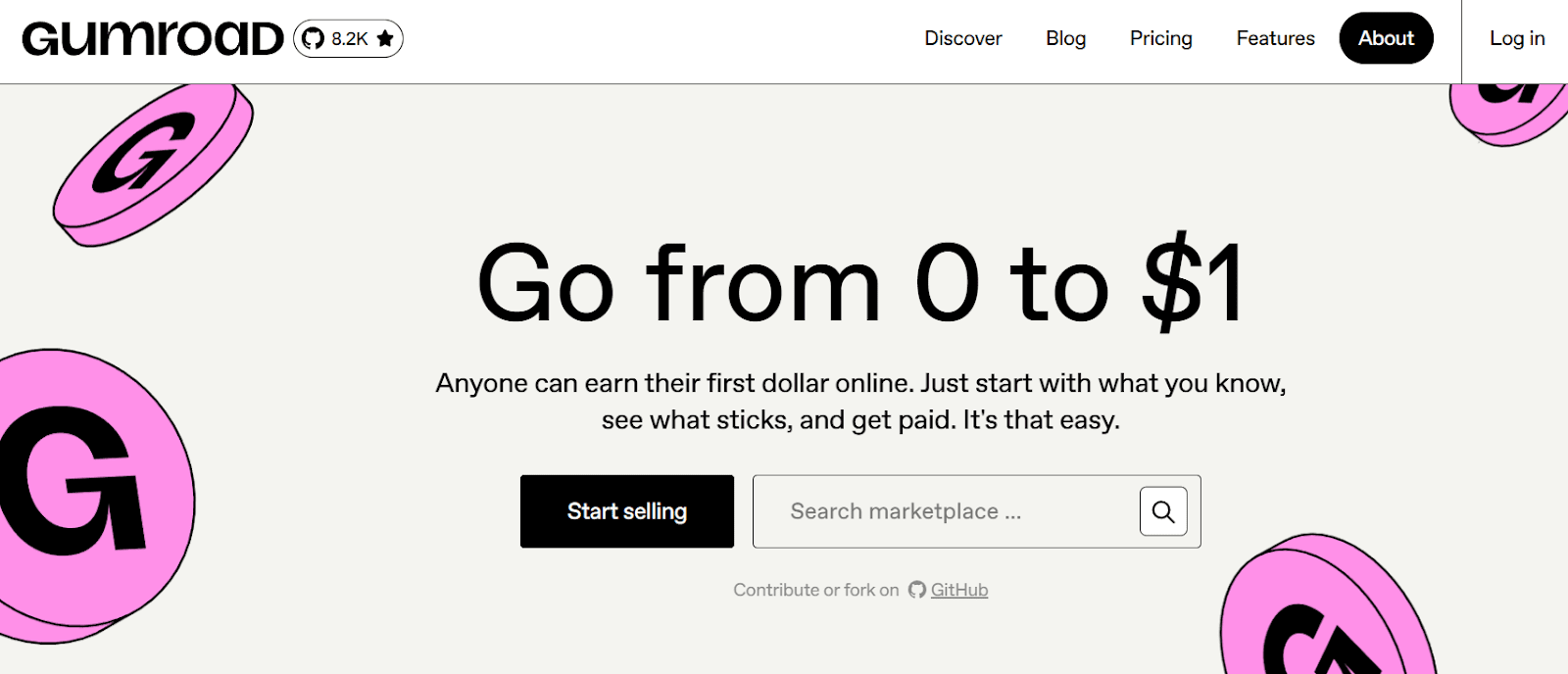
Task: Click the 'Contribute or fork on' text
Action: click(x=815, y=590)
